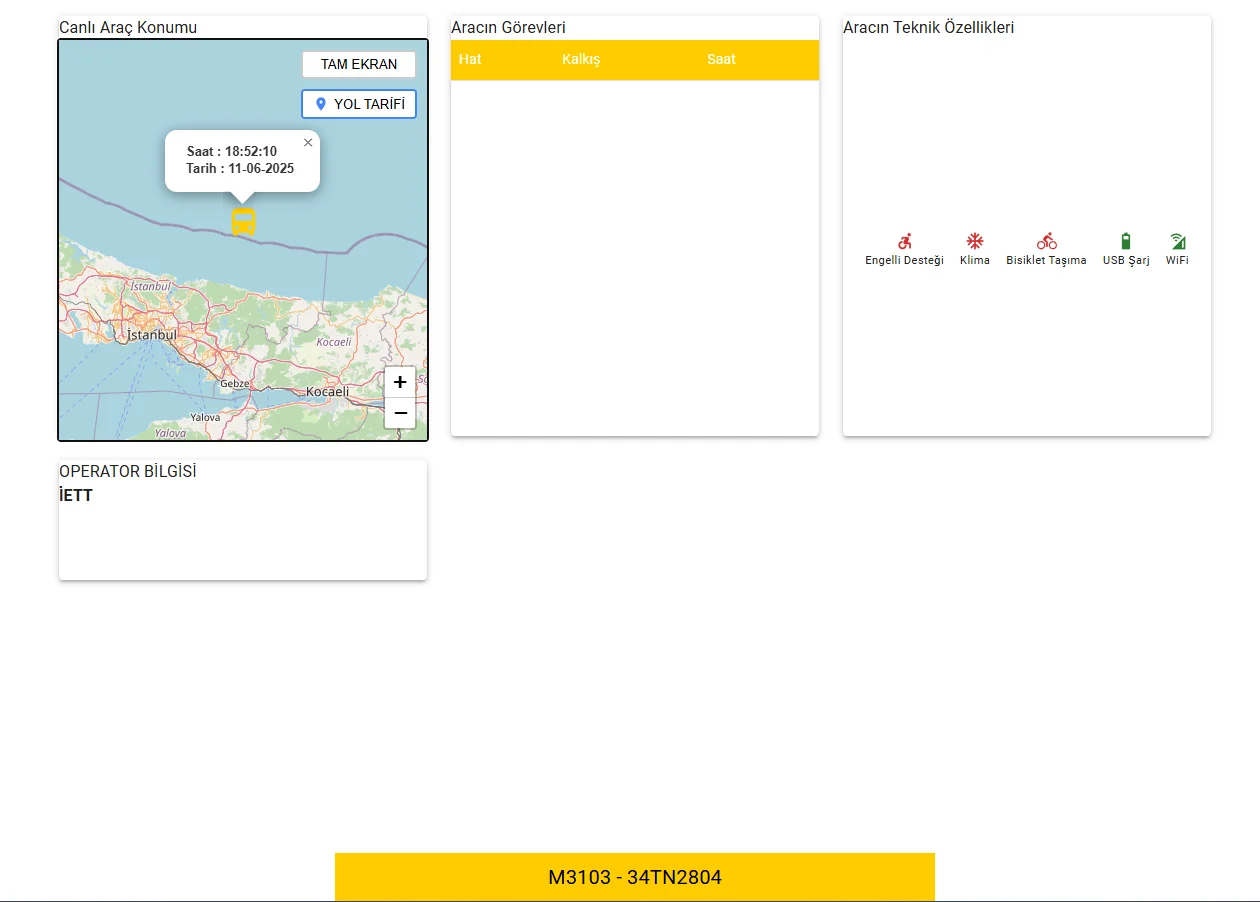Click the blue location pin icon
1260x902 pixels.
321,104
